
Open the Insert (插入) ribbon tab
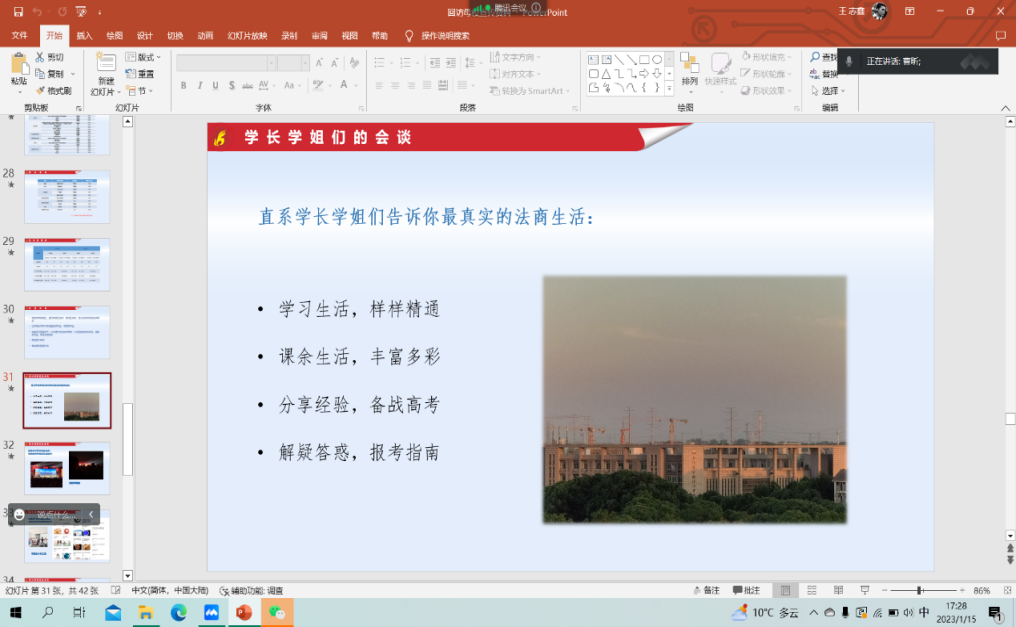(x=84, y=35)
